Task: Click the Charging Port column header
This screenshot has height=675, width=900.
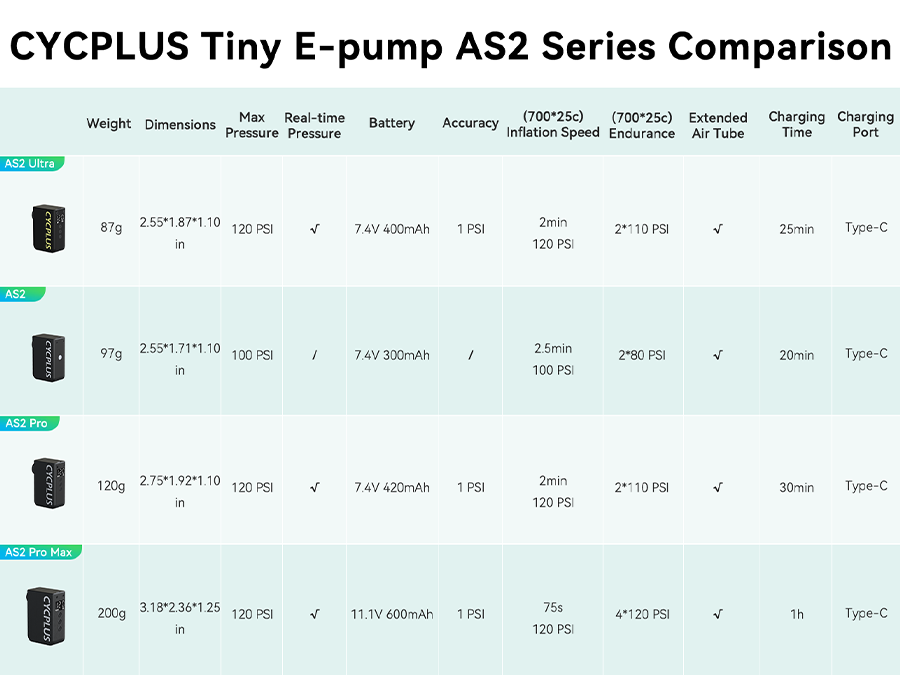Action: tap(865, 124)
